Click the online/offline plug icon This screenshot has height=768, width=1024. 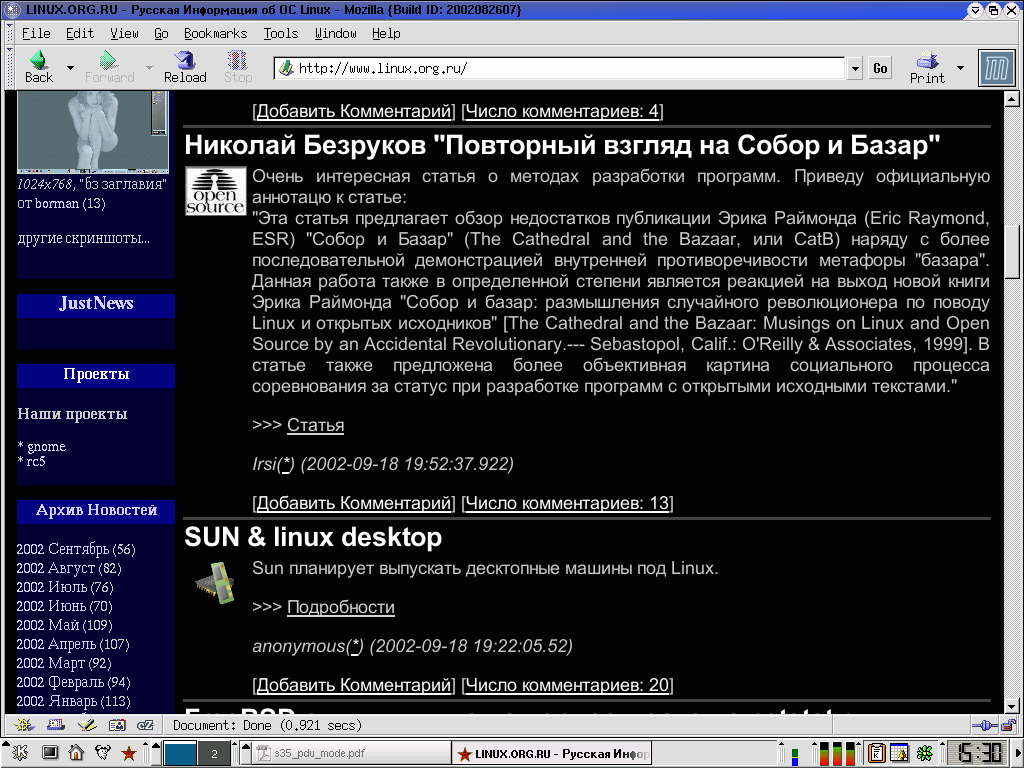tap(984, 725)
